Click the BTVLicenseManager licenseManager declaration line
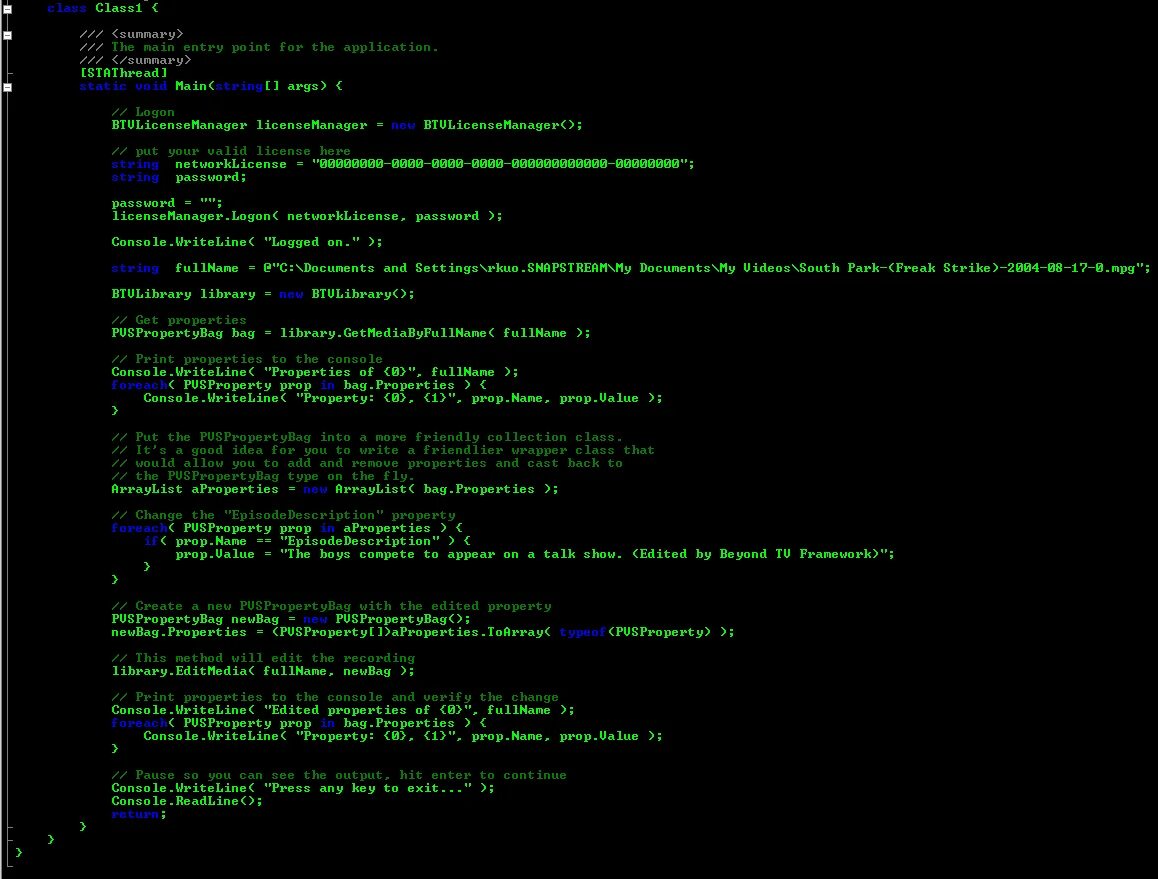Viewport: 1158px width, 879px height. pyautogui.click(x=347, y=126)
